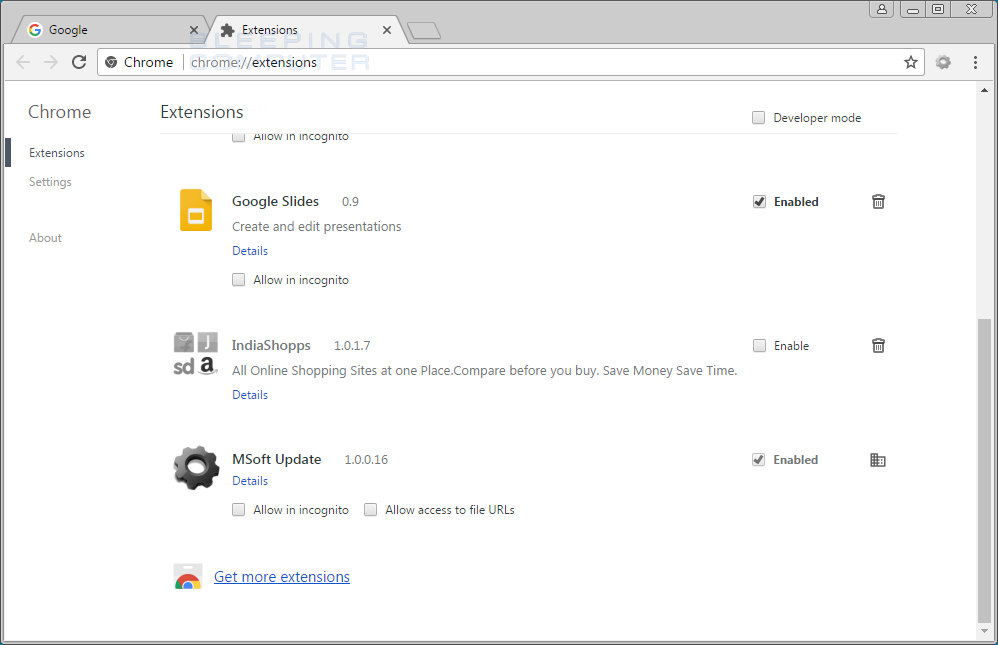The image size is (998, 645).
Task: Open the user profile button in the title bar
Action: pos(882,9)
